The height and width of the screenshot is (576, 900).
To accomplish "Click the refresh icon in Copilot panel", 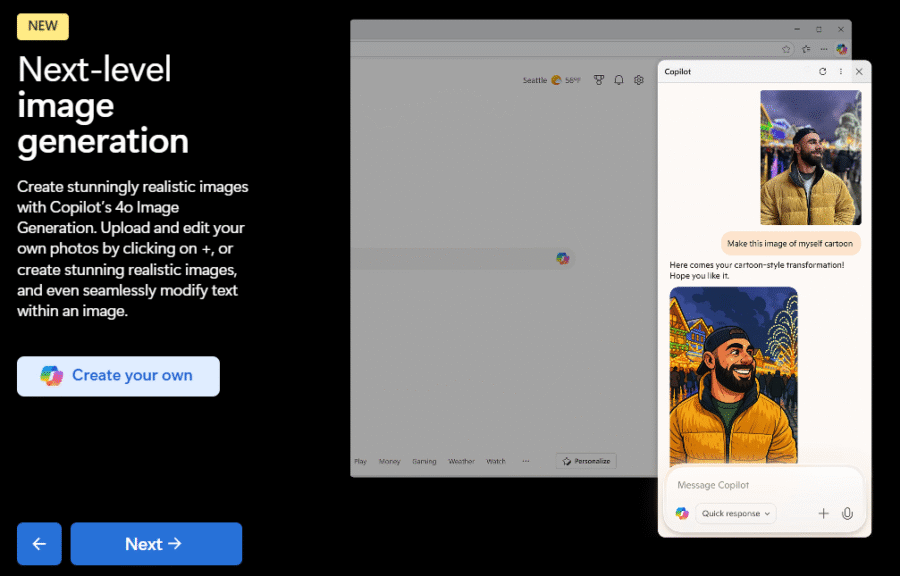I will (x=822, y=72).
